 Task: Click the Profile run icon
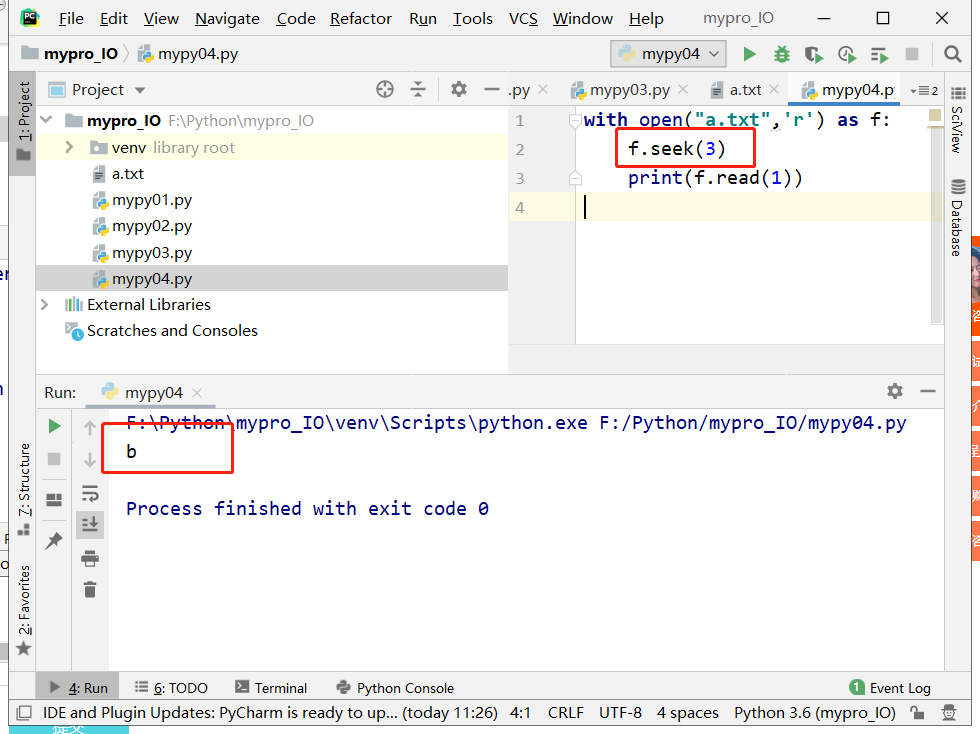846,54
